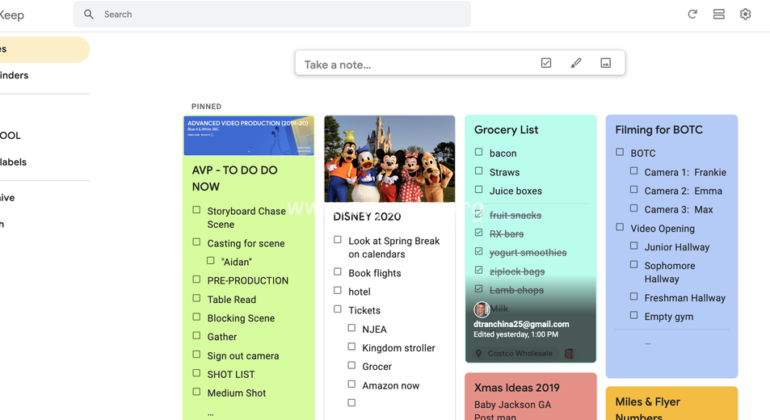Open the settings gear icon
Viewport: 770px width, 420px height.
pyautogui.click(x=745, y=14)
